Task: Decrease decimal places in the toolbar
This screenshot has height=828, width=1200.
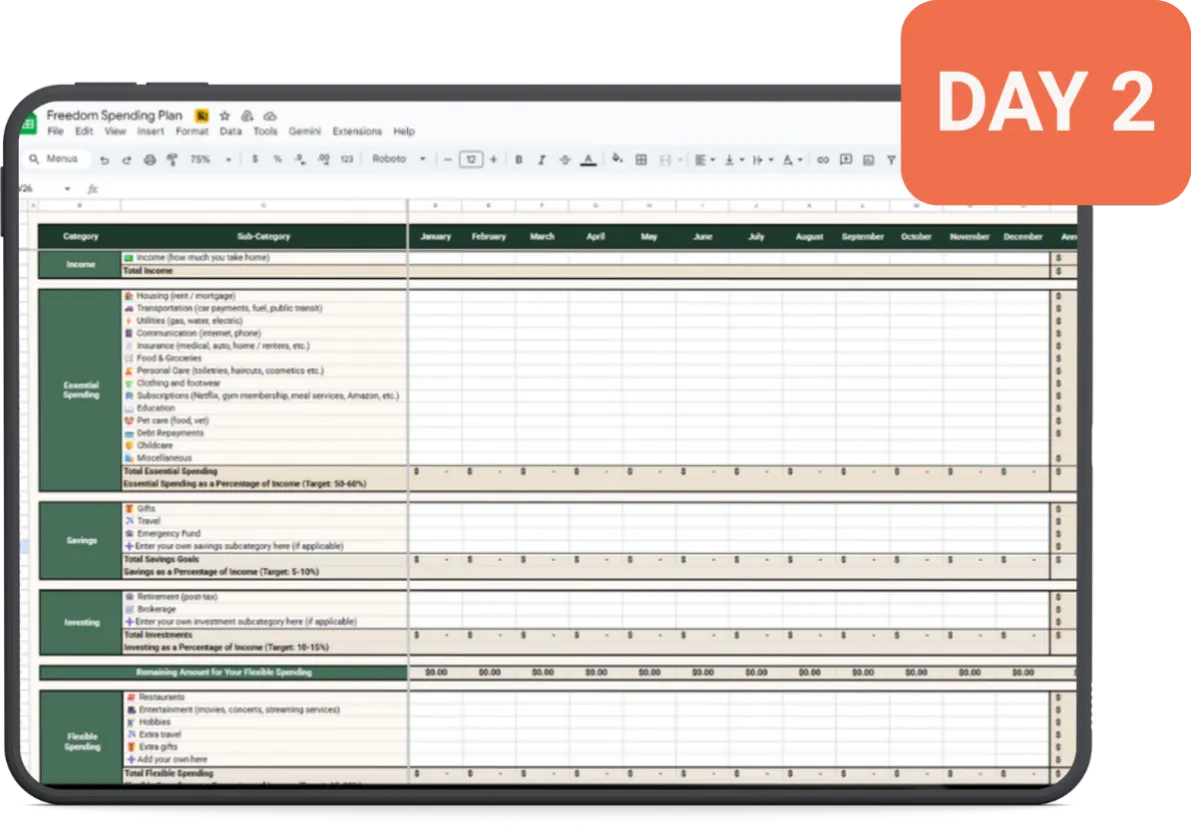Action: coord(300,159)
